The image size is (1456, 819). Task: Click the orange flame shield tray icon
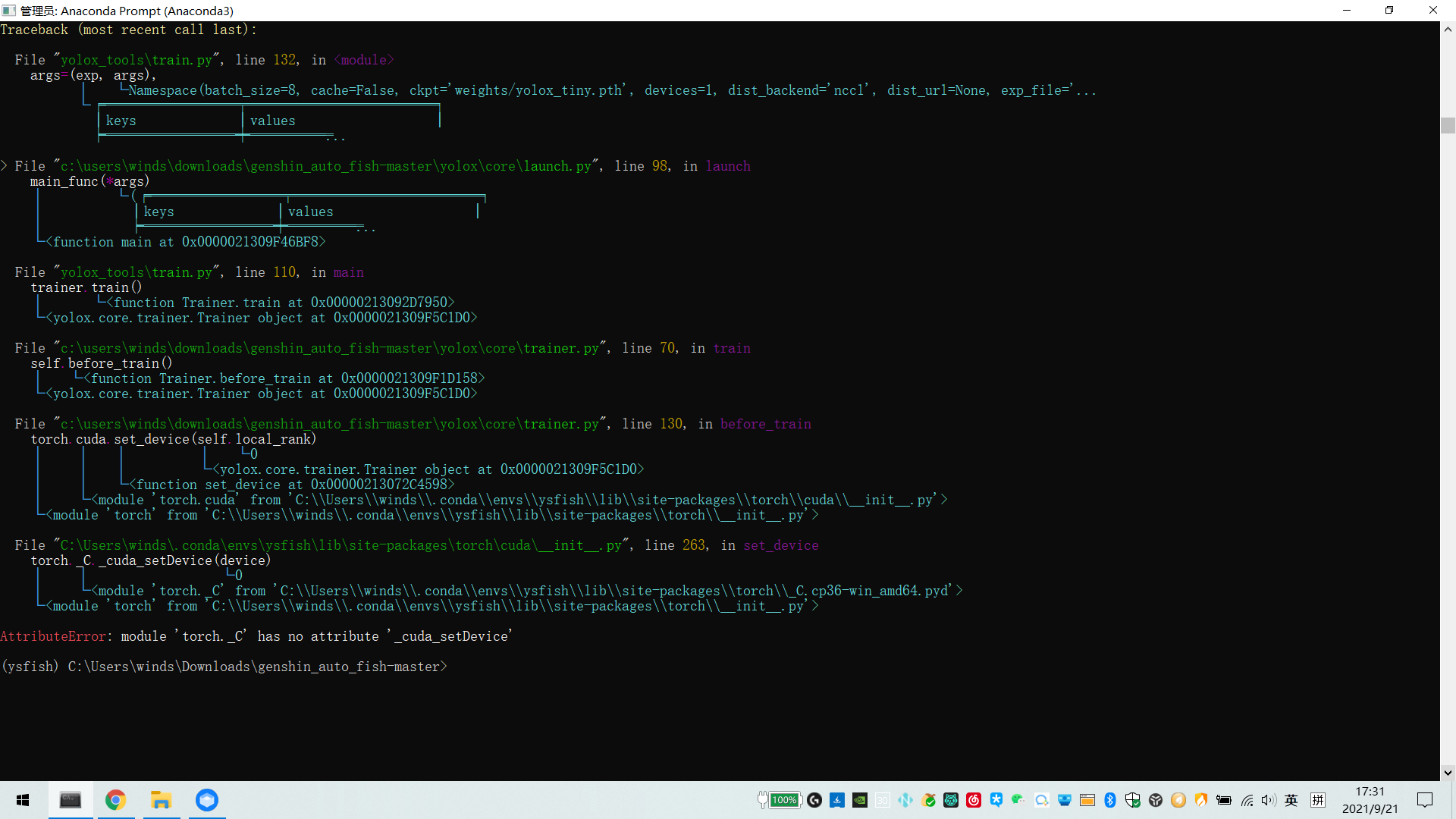1201,800
